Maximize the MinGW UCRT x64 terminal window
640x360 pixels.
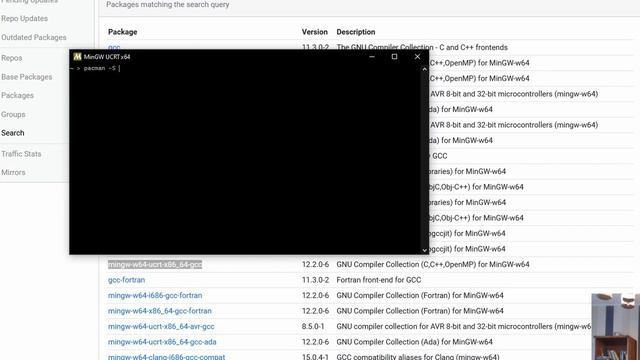pos(394,57)
